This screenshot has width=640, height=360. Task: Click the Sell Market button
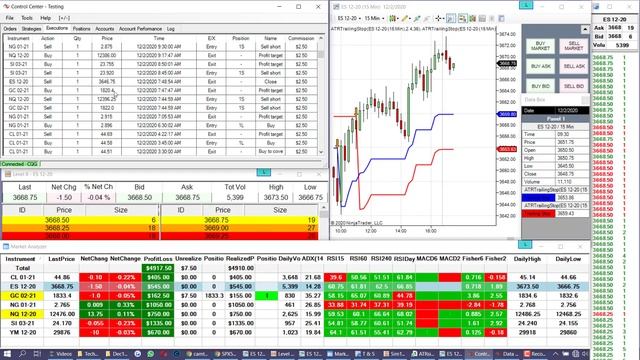[x=574, y=46]
